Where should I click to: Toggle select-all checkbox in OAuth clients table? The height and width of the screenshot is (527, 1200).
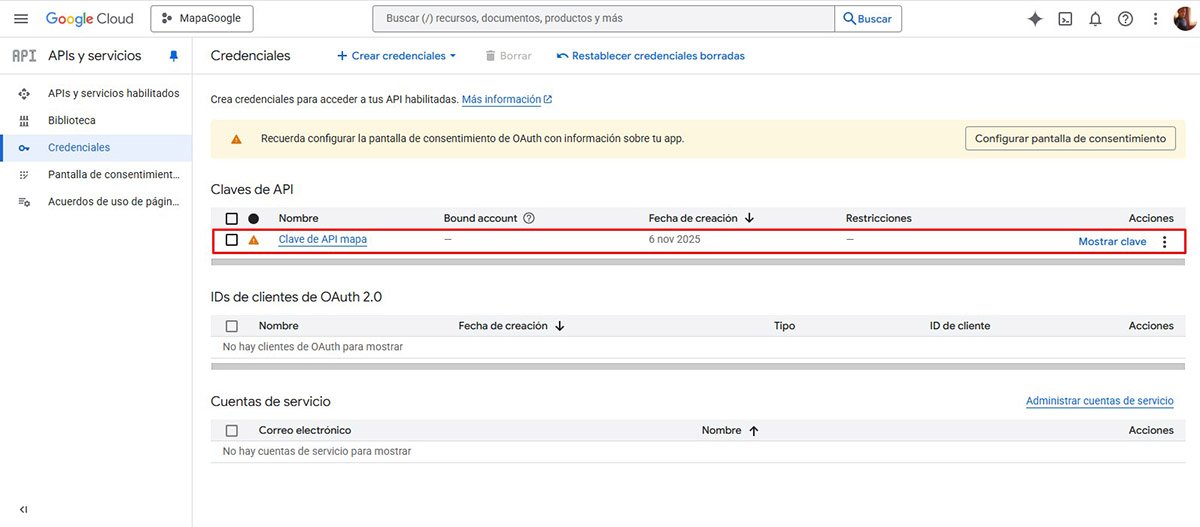232,326
